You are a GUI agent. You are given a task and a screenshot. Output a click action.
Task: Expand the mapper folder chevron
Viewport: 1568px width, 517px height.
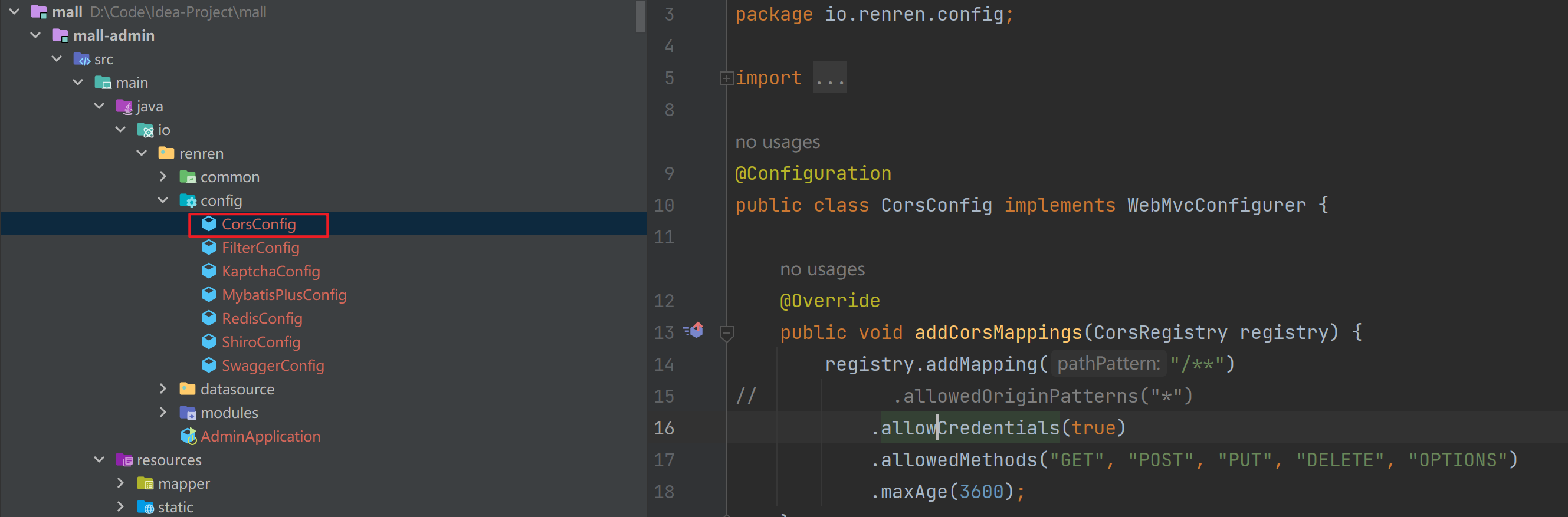[121, 483]
